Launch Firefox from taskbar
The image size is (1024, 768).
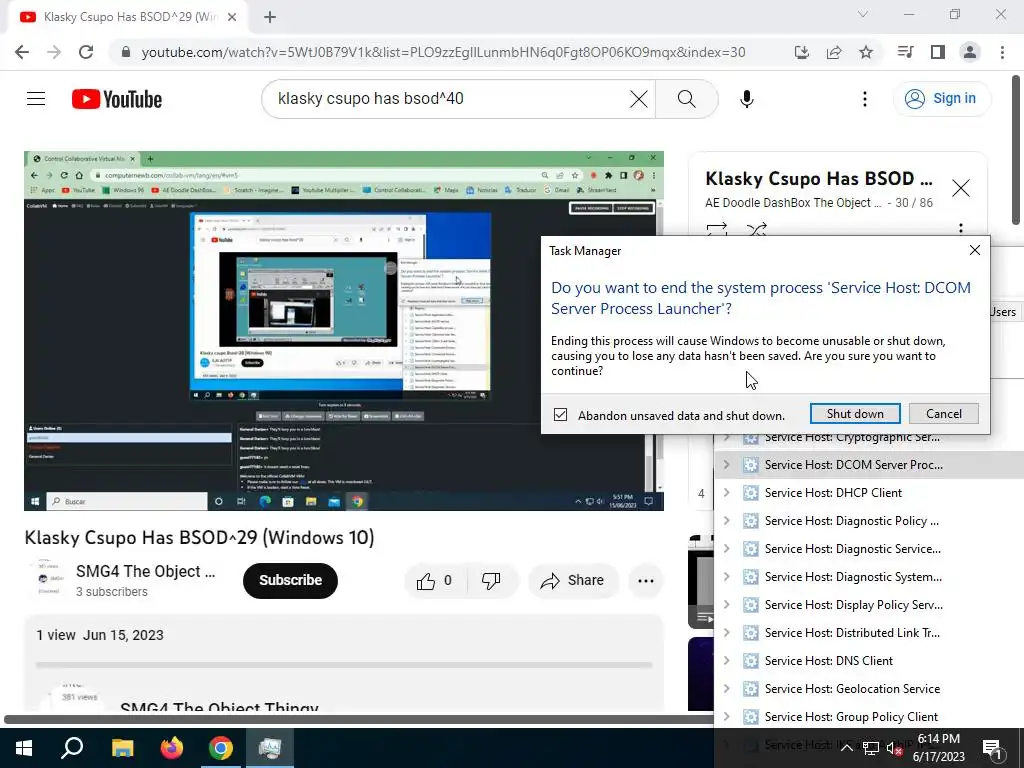click(x=172, y=748)
